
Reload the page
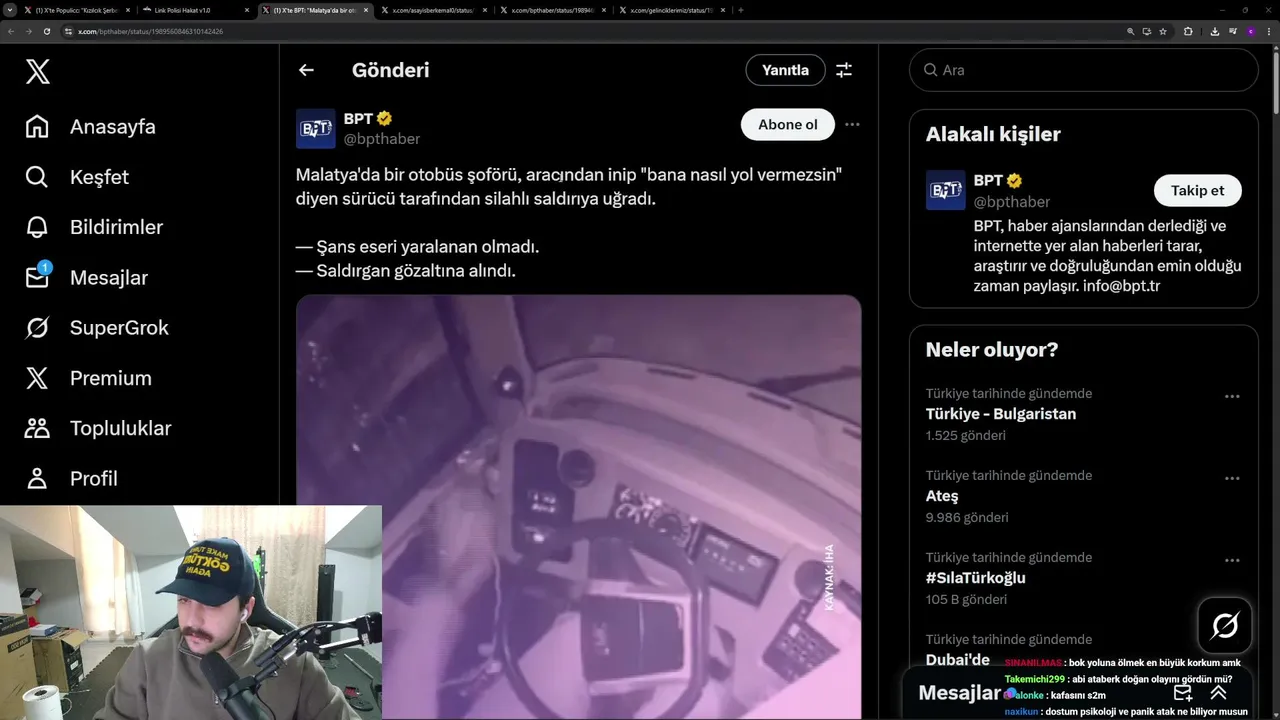pyautogui.click(x=47, y=31)
